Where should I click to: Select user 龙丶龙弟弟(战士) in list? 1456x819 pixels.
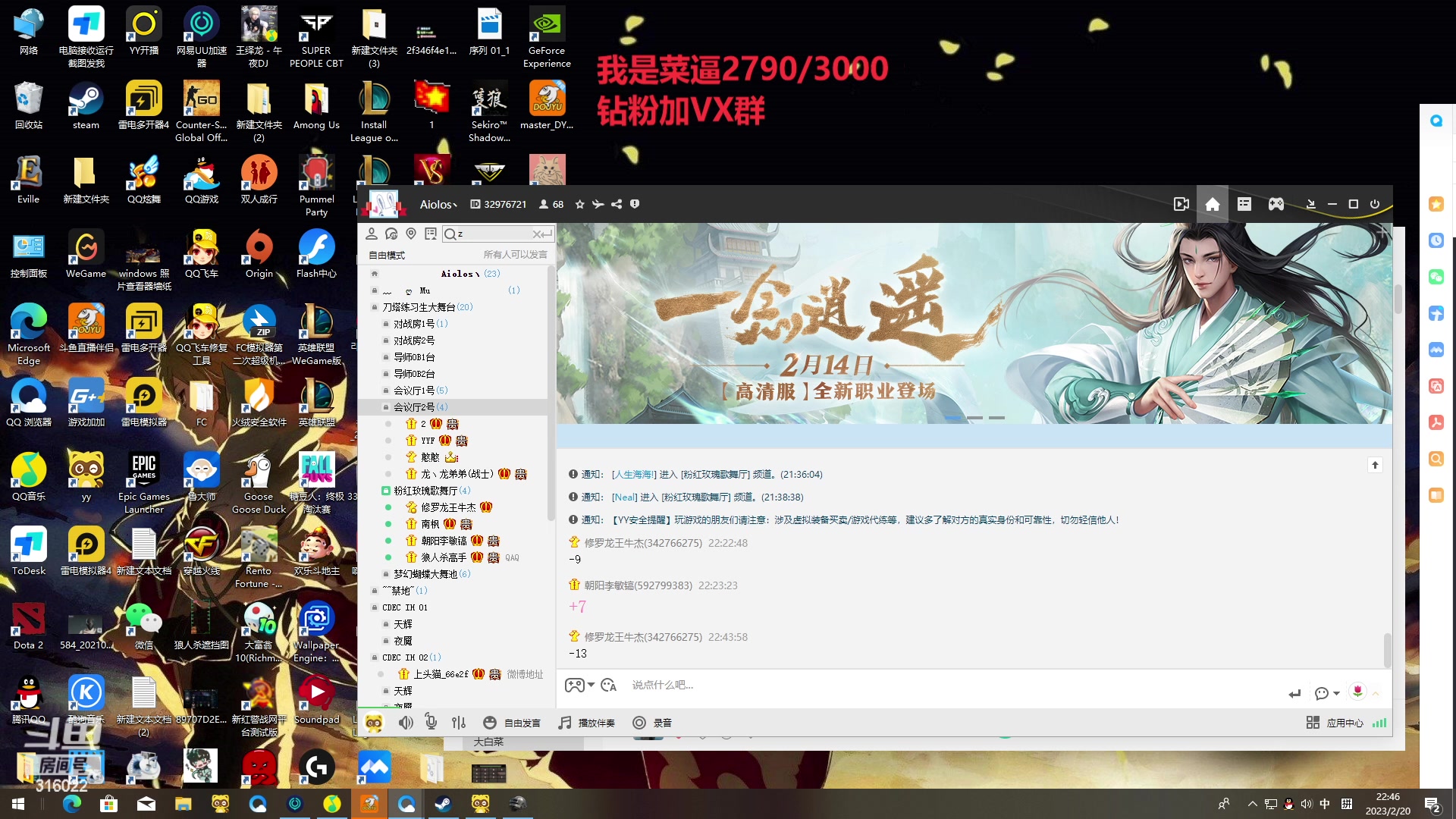[457, 474]
